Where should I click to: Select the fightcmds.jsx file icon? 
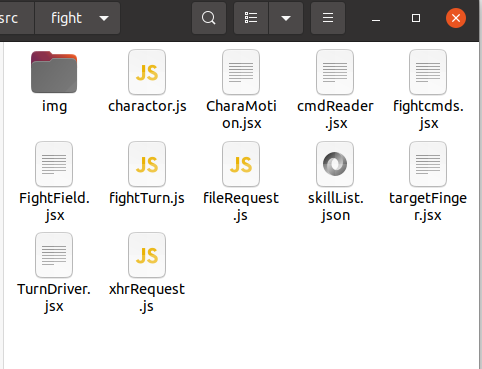click(428, 72)
